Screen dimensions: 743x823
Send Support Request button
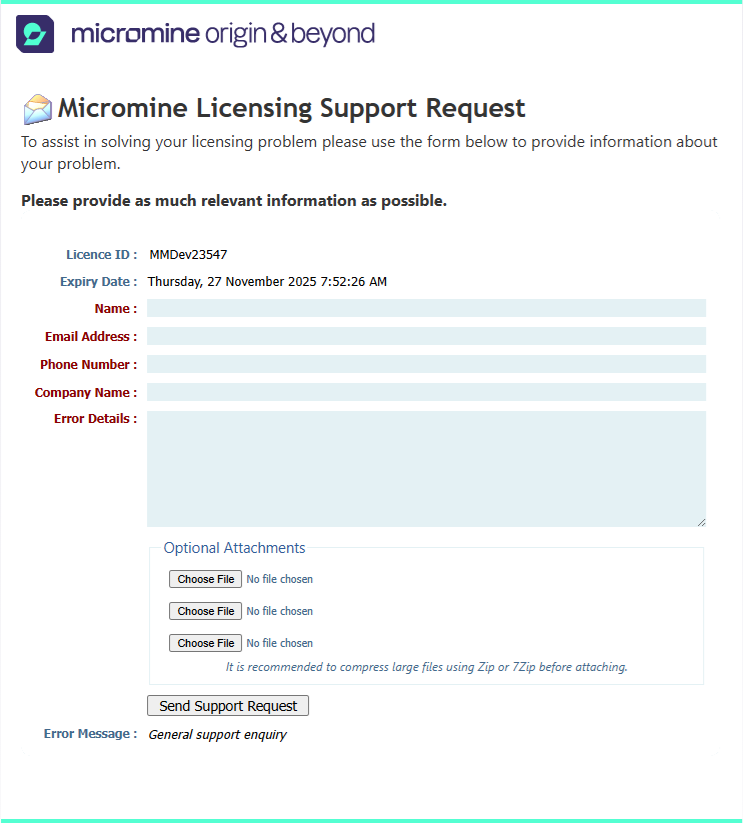click(228, 705)
